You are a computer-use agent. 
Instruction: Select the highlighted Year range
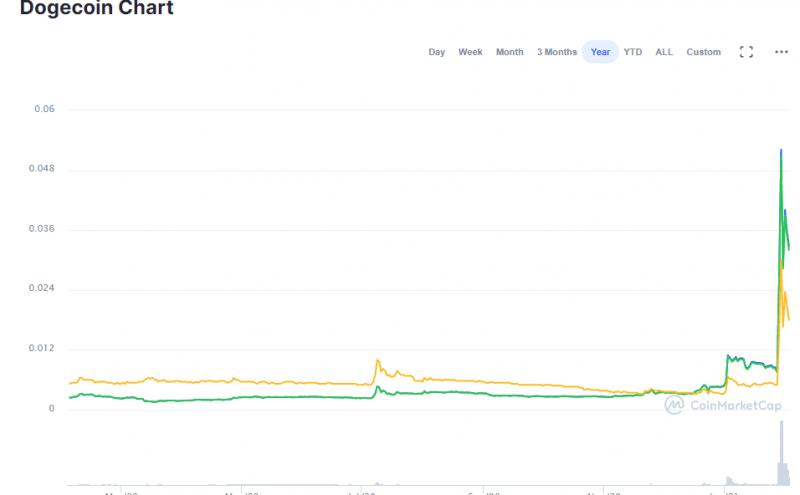[600, 52]
